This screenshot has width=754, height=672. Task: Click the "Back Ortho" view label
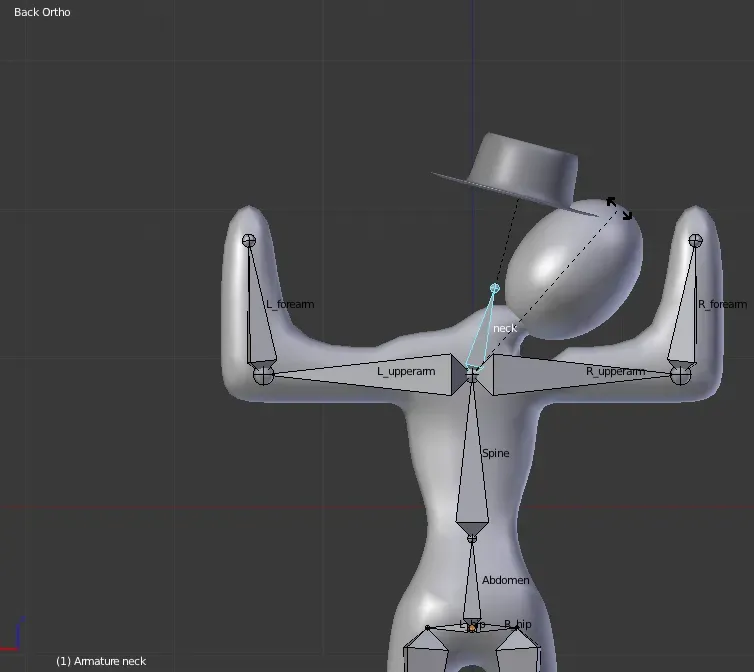[x=42, y=12]
